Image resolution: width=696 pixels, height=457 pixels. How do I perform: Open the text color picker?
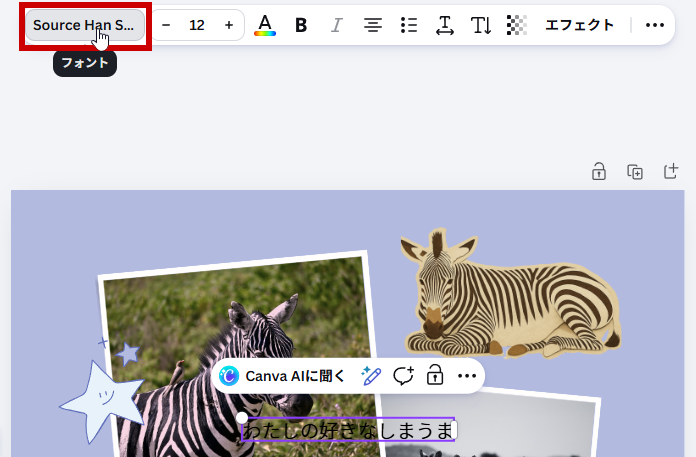click(265, 25)
